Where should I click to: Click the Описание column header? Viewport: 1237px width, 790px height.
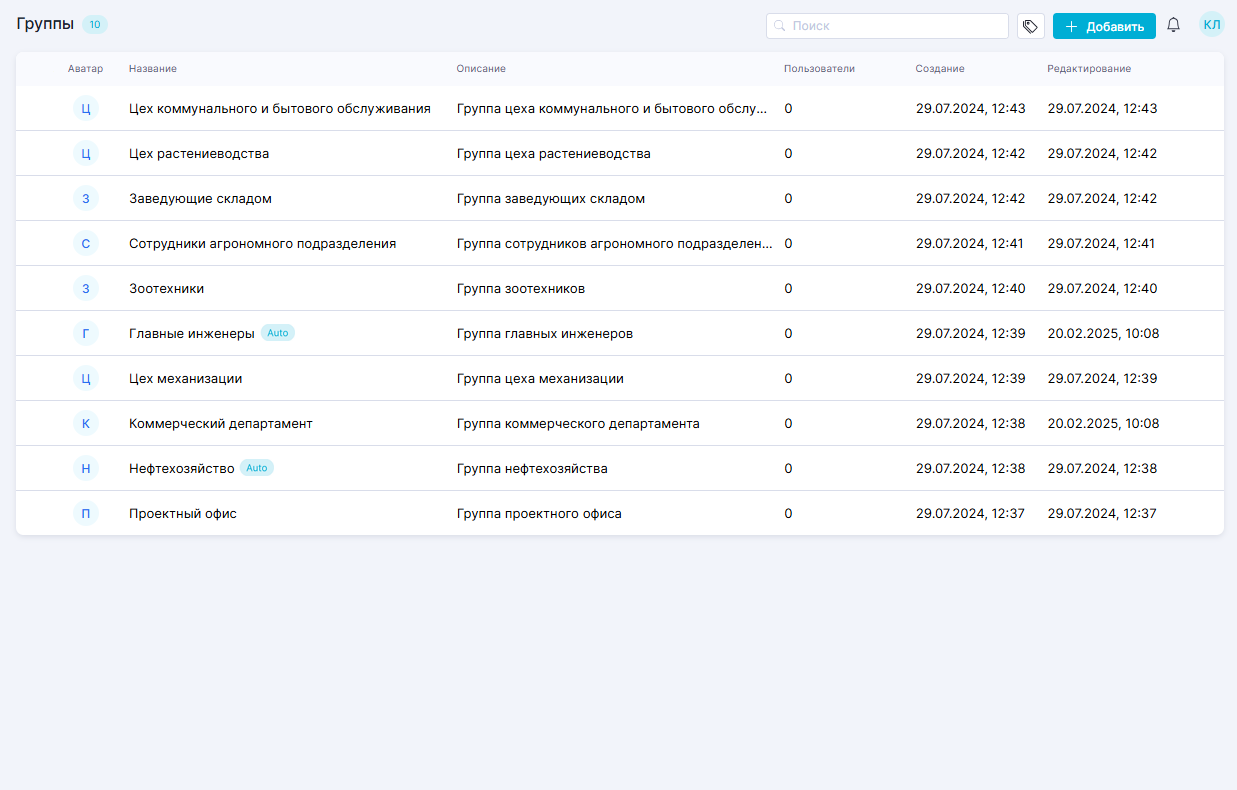pyautogui.click(x=481, y=69)
